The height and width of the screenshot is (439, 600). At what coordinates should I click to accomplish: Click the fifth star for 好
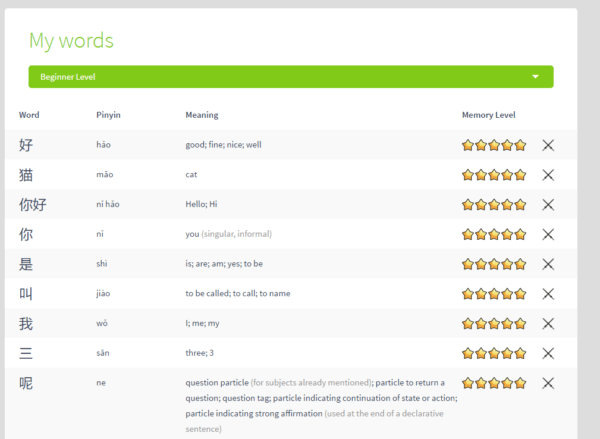click(520, 145)
